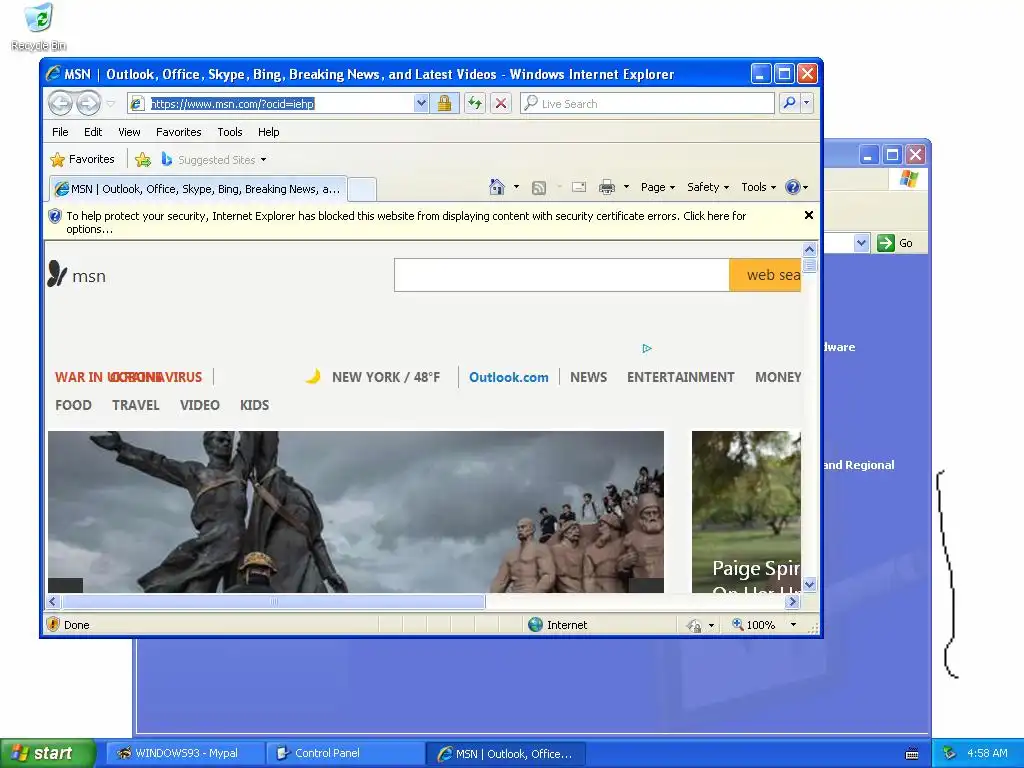1024x768 pixels.
Task: Open the MONEY section link
Action: pos(778,377)
